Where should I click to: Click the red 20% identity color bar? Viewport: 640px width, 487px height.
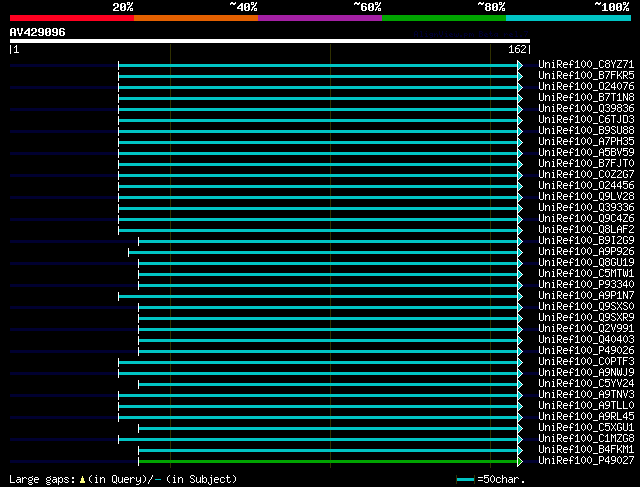click(x=72, y=18)
